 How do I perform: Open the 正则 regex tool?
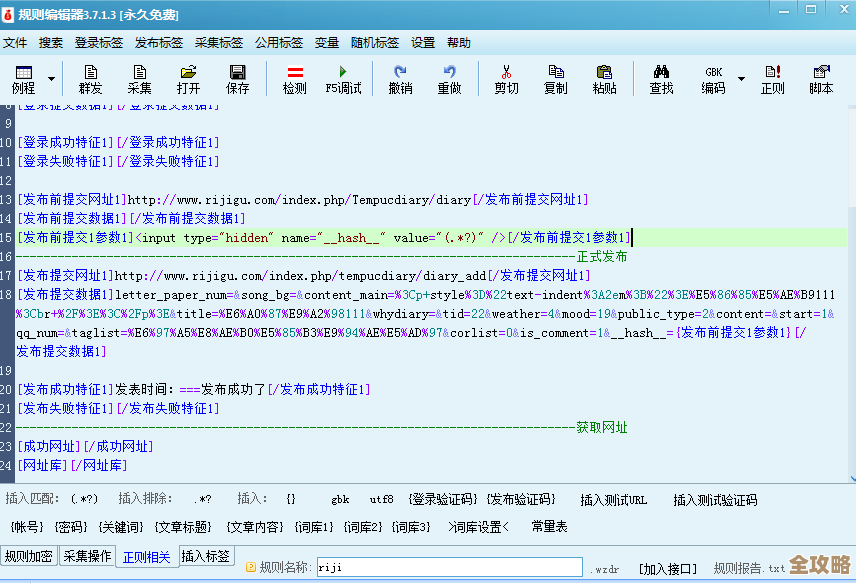(x=772, y=79)
